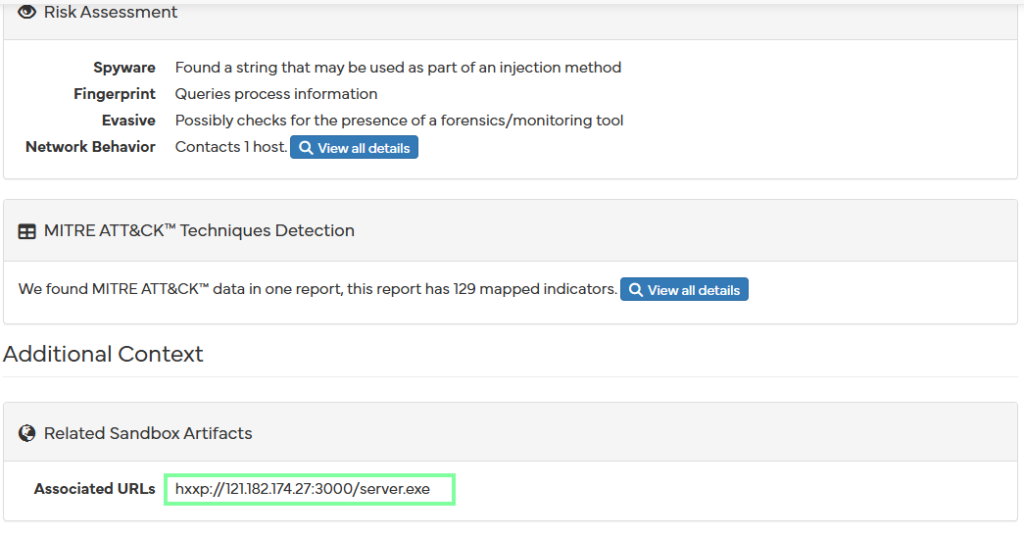Viewport: 1024px width, 538px height.
Task: Open View all details for MITRE ATT&CK report
Action: [684, 290]
